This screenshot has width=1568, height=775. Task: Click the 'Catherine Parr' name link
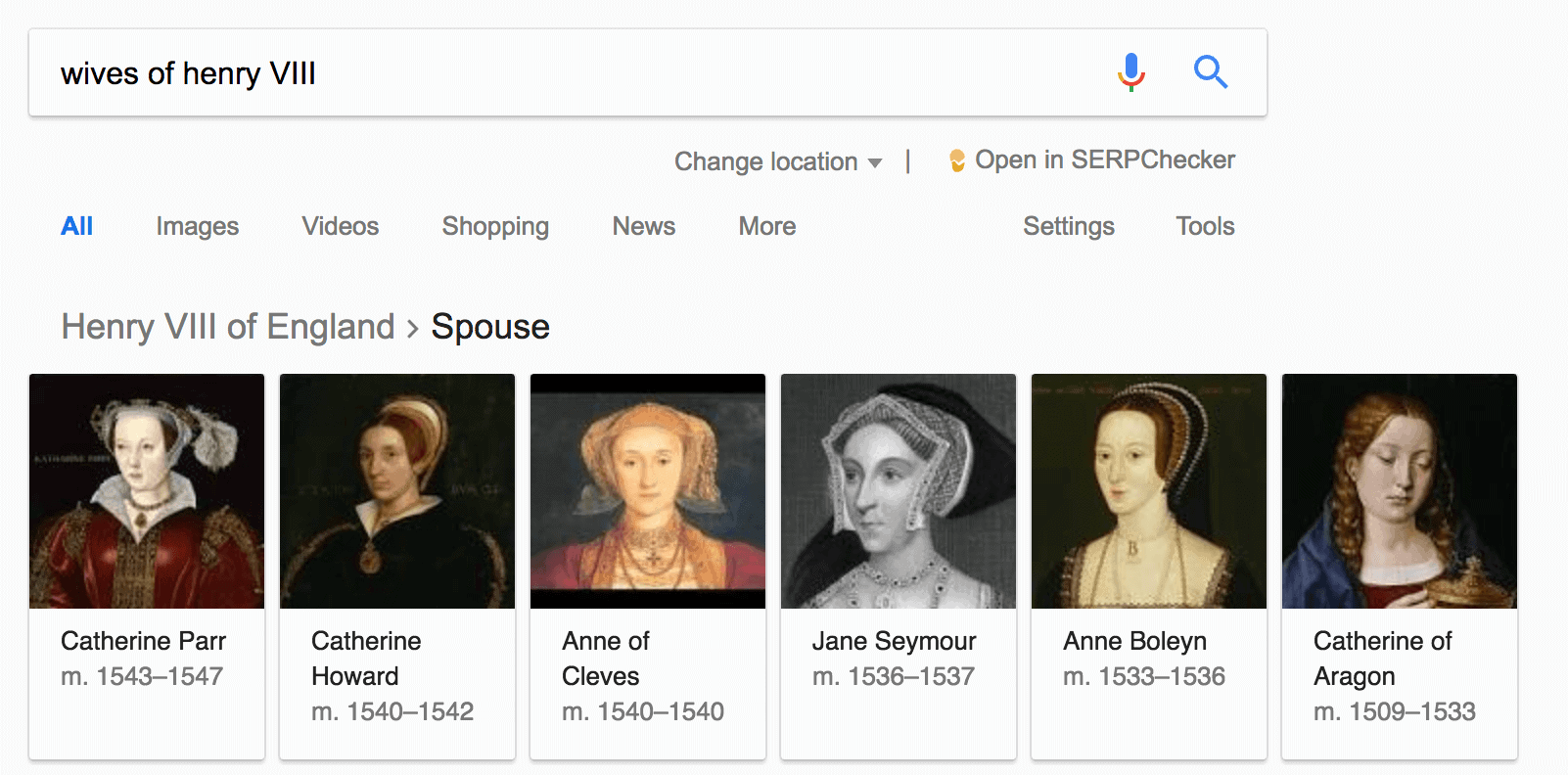(143, 641)
